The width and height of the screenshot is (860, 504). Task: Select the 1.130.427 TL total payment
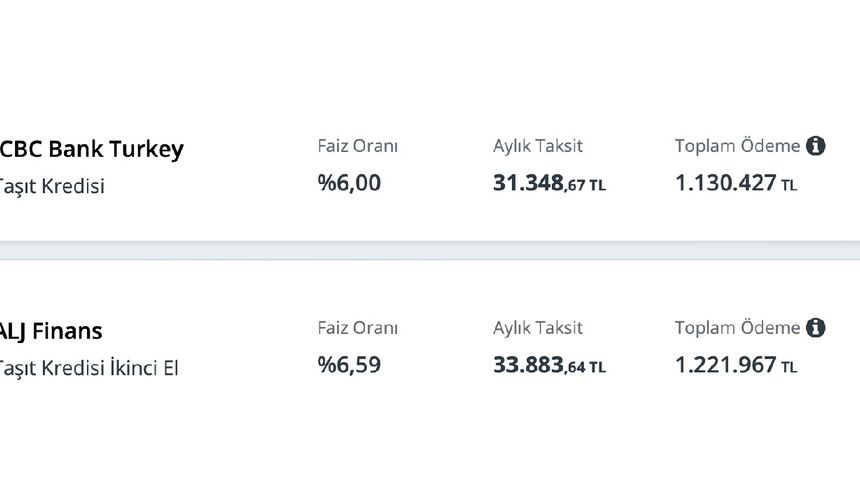coord(735,184)
